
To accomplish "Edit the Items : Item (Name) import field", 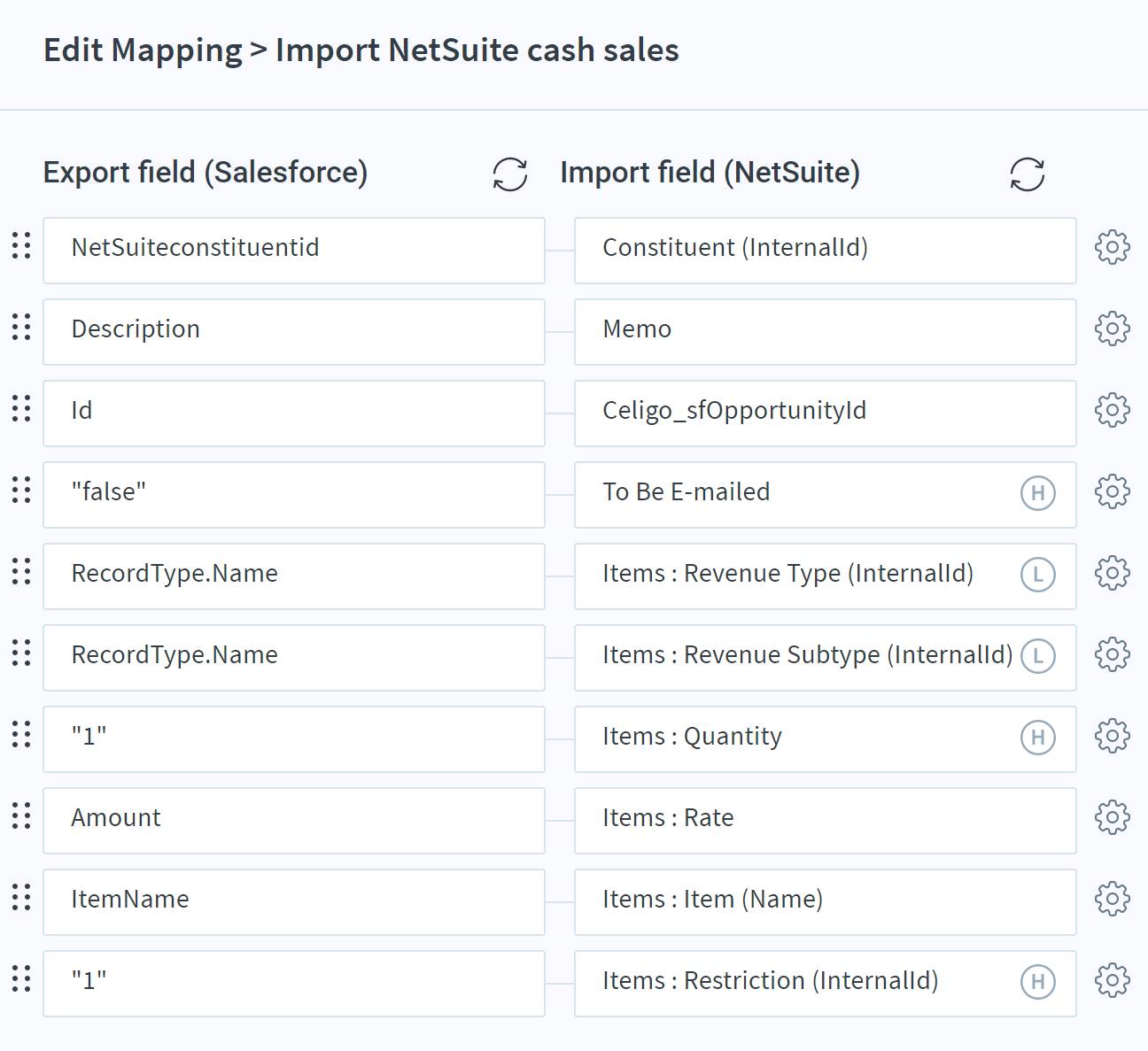I will [x=826, y=902].
